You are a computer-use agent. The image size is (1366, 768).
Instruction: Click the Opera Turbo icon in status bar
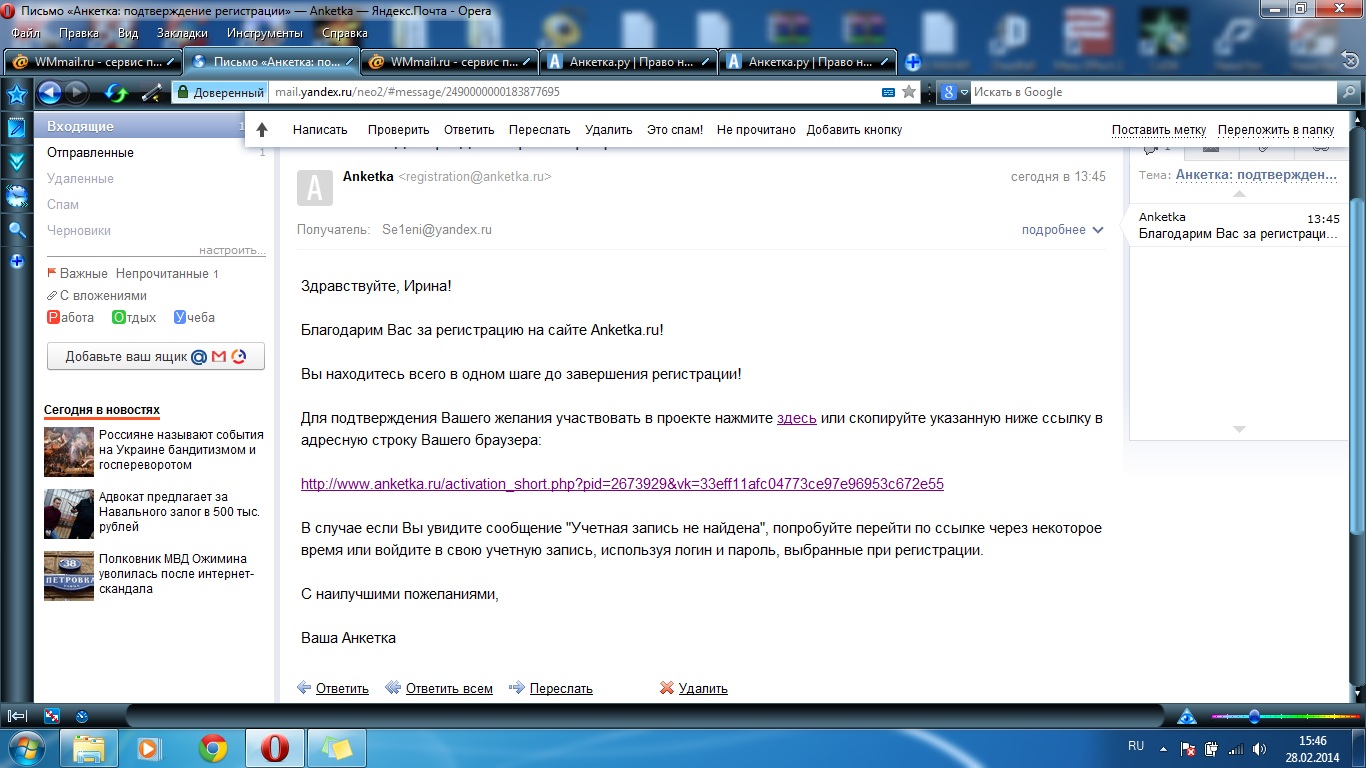click(82, 716)
